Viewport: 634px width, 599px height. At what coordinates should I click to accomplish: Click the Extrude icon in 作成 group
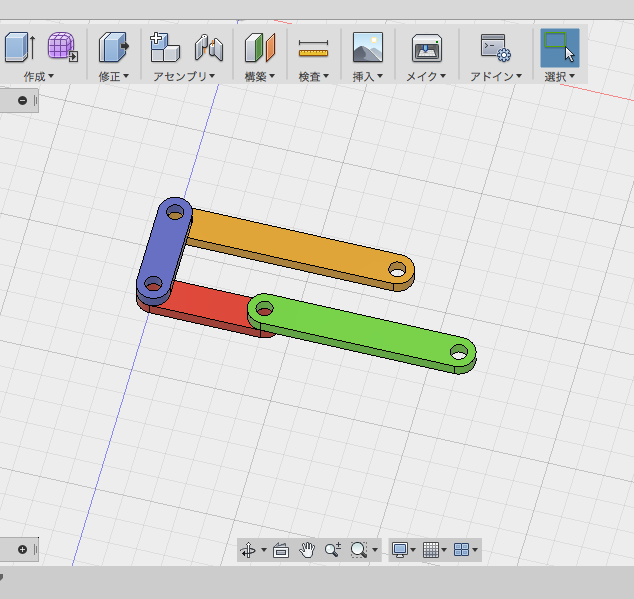[x=20, y=47]
